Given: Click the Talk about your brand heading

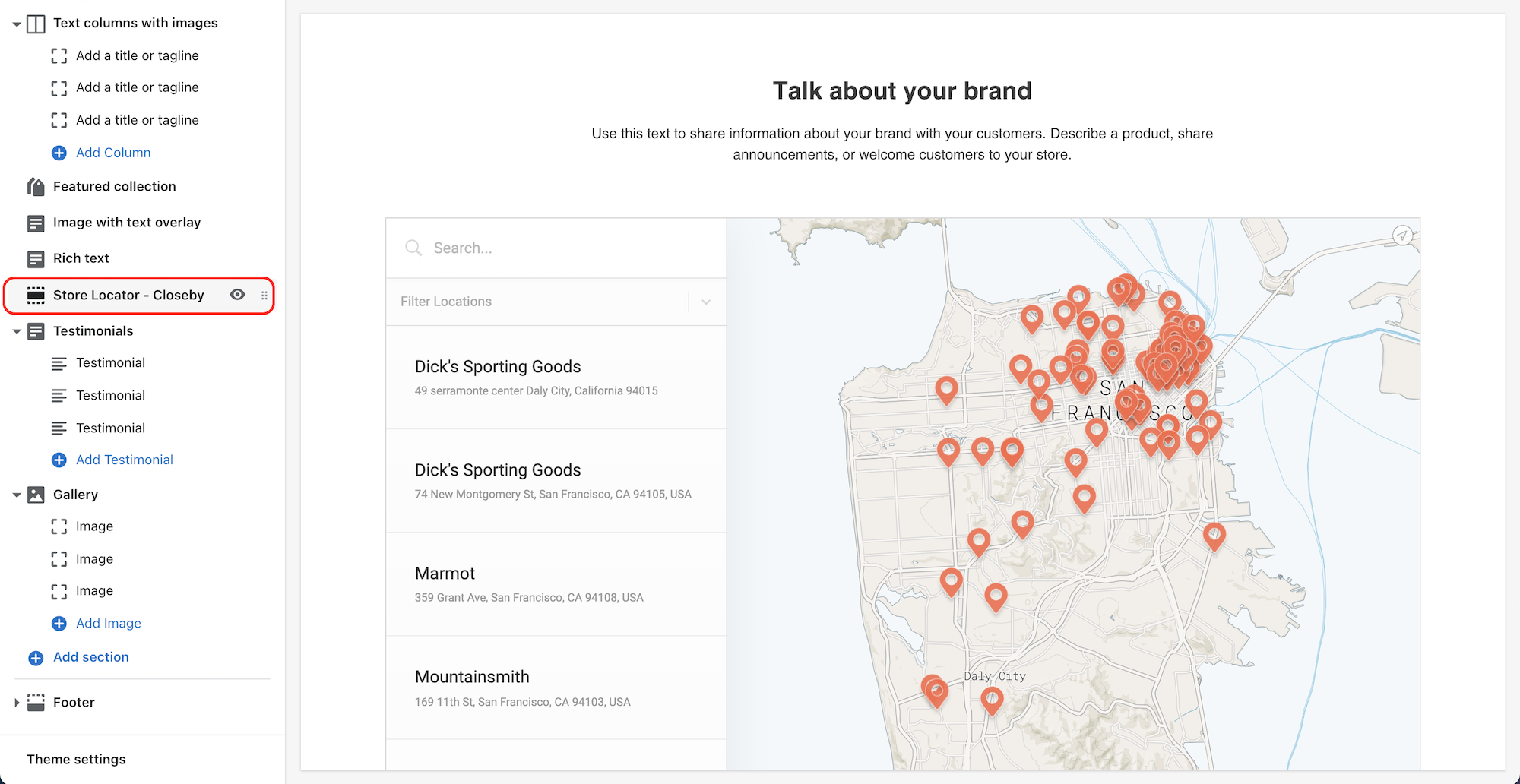Looking at the screenshot, I should point(902,91).
